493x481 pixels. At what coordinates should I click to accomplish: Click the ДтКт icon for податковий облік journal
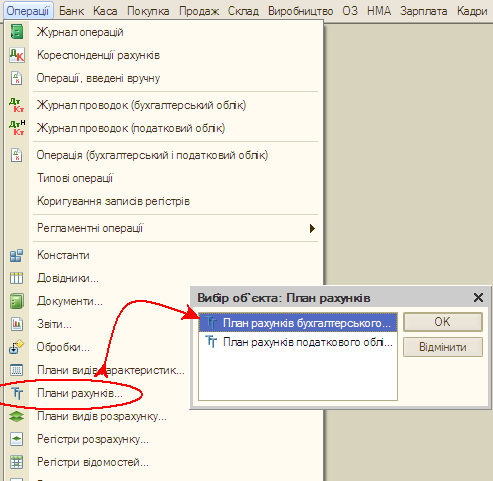click(x=17, y=128)
